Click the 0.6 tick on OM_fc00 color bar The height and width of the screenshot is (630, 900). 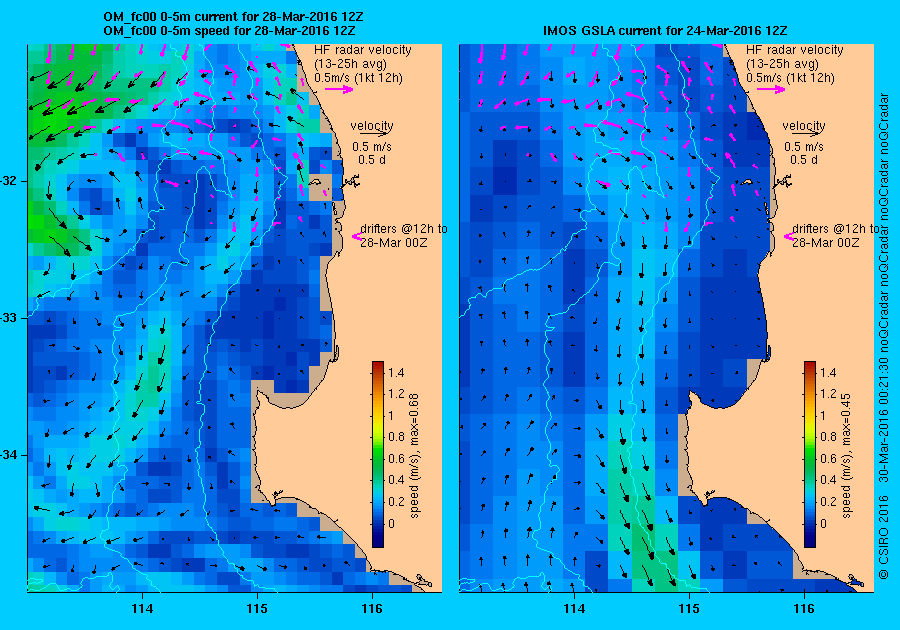pos(396,458)
